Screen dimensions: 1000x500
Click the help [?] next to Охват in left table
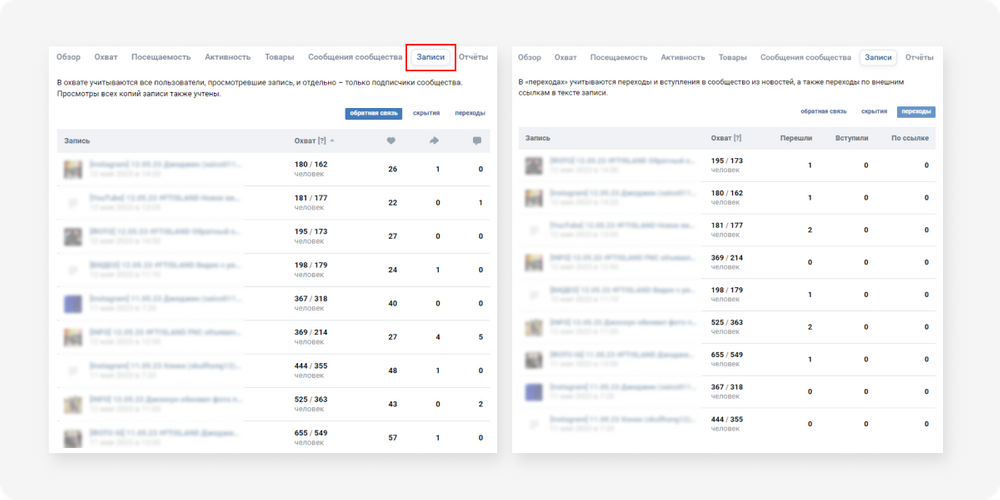pos(322,141)
